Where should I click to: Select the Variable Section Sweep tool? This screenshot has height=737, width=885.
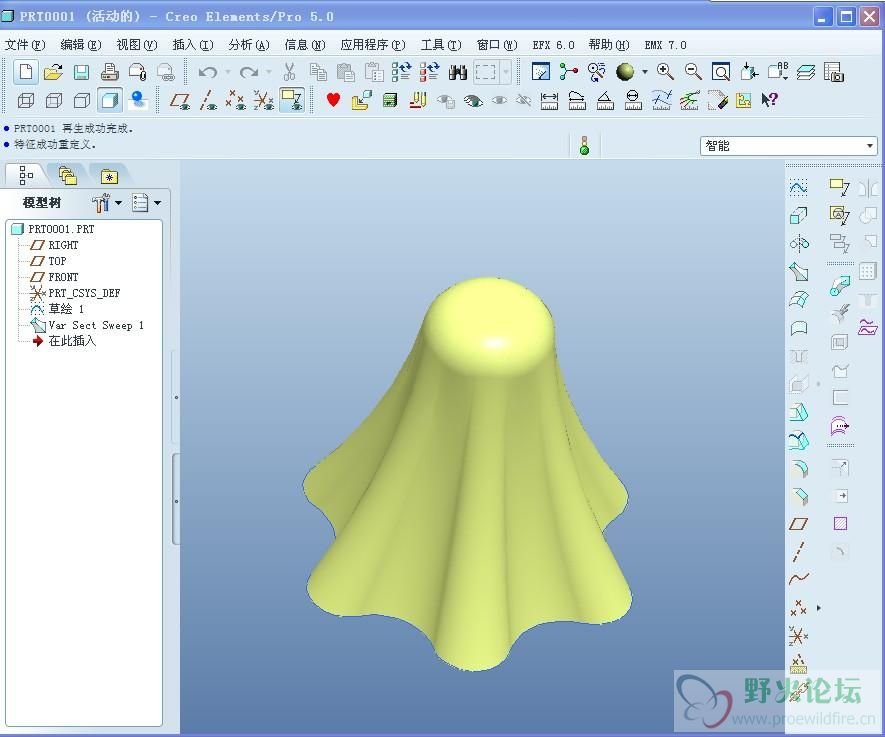[798, 271]
